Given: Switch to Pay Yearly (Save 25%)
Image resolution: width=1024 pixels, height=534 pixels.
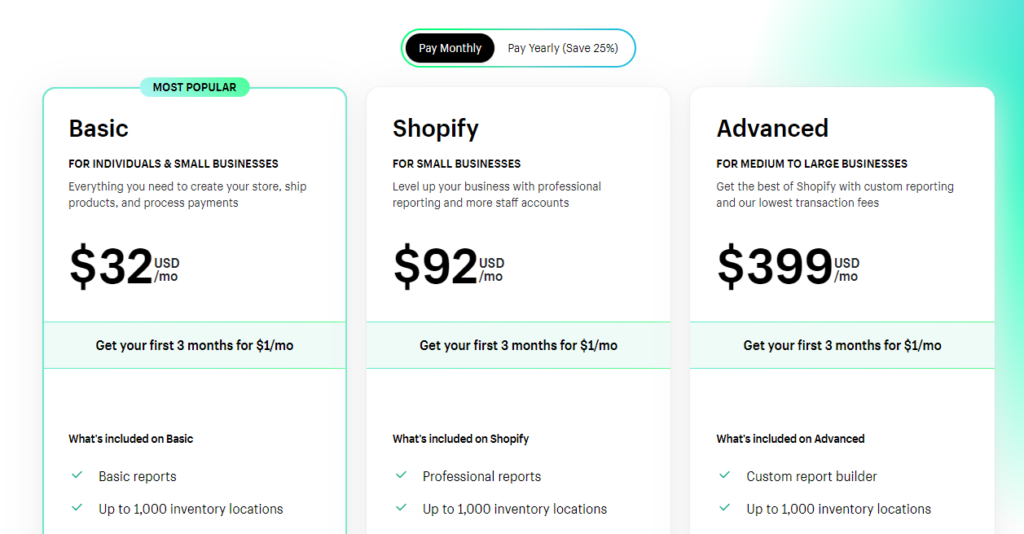Looking at the screenshot, I should point(562,48).
